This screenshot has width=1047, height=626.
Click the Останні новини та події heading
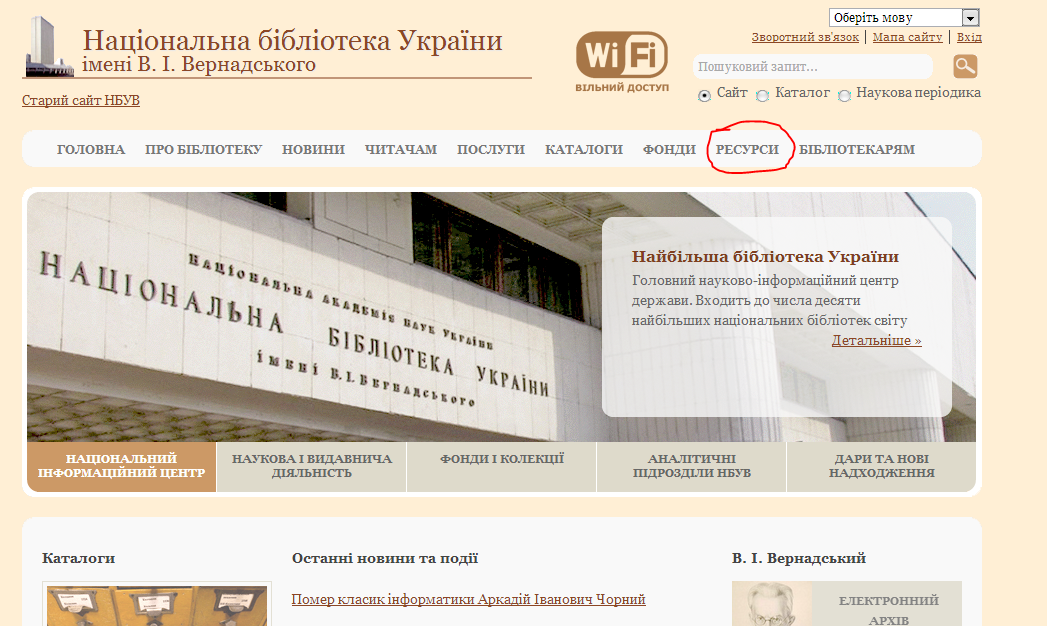point(385,559)
